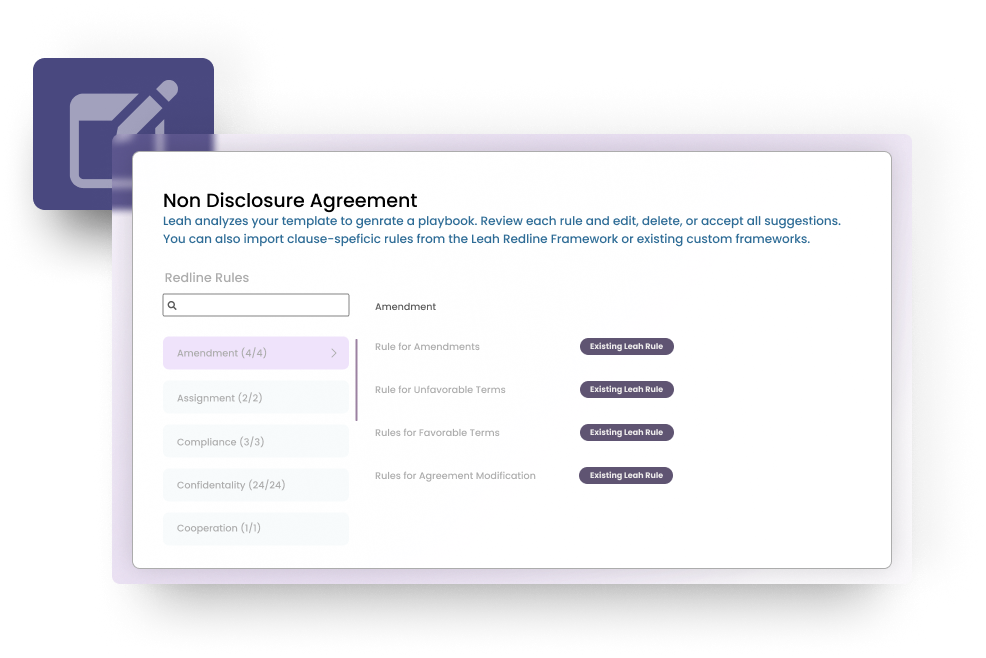Expand the Amendment category chevron
Screen dimensions: 986x658
pyautogui.click(x=334, y=353)
